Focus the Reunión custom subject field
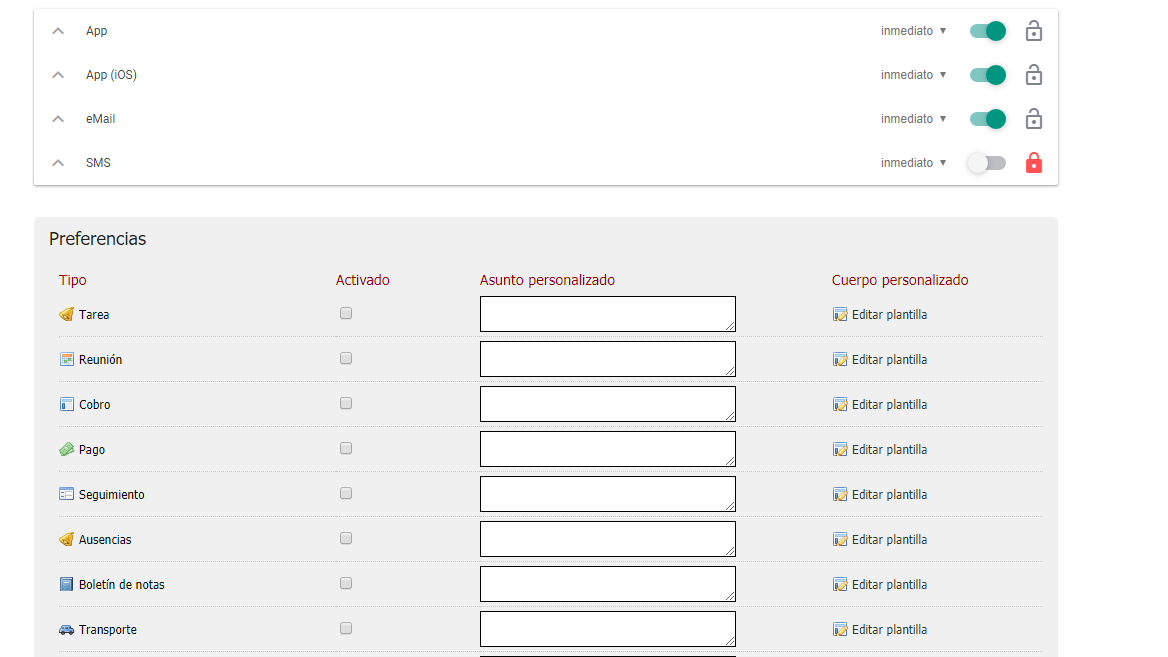 (x=608, y=359)
